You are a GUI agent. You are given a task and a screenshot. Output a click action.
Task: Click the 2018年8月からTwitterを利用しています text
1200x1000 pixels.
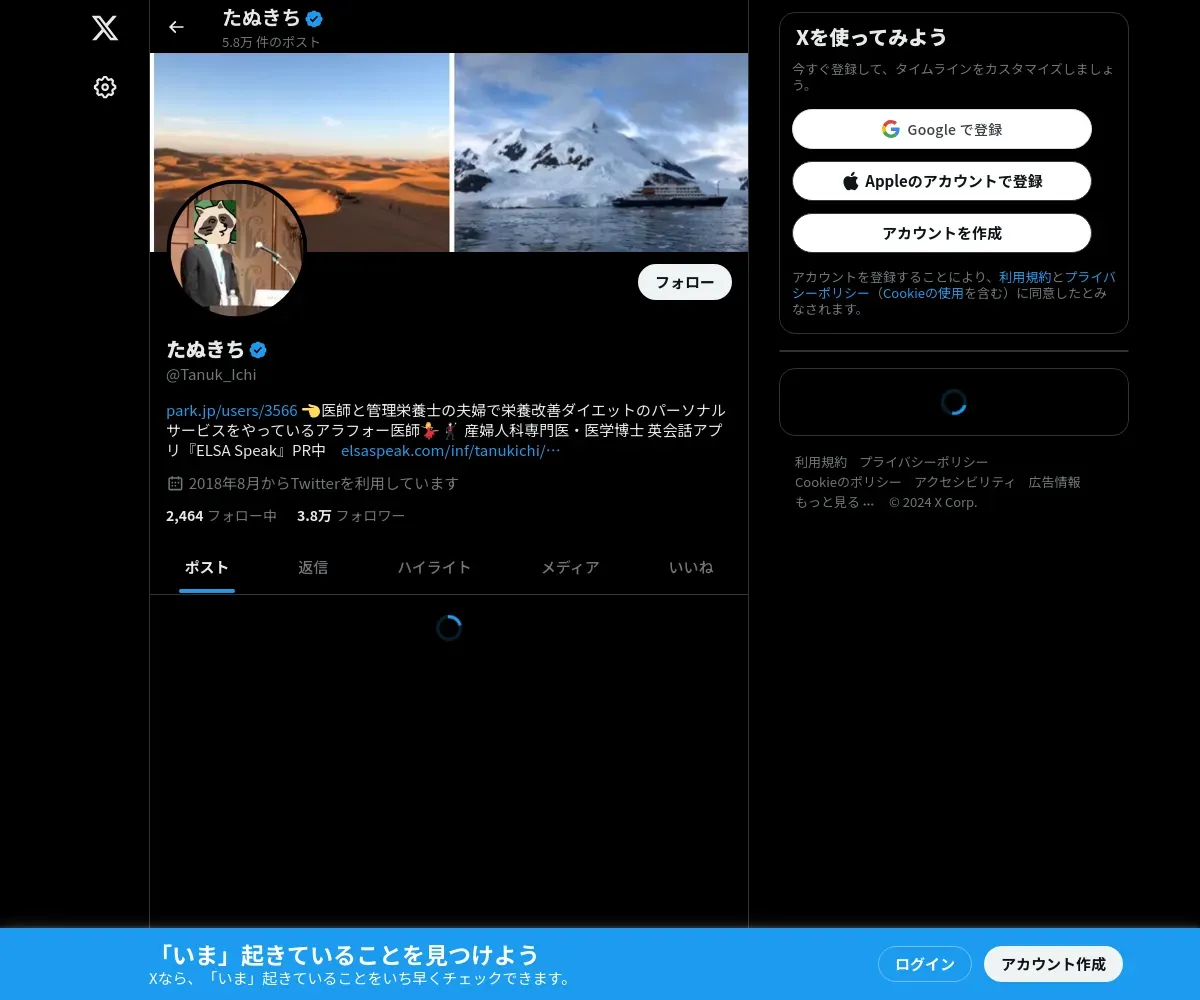(323, 484)
